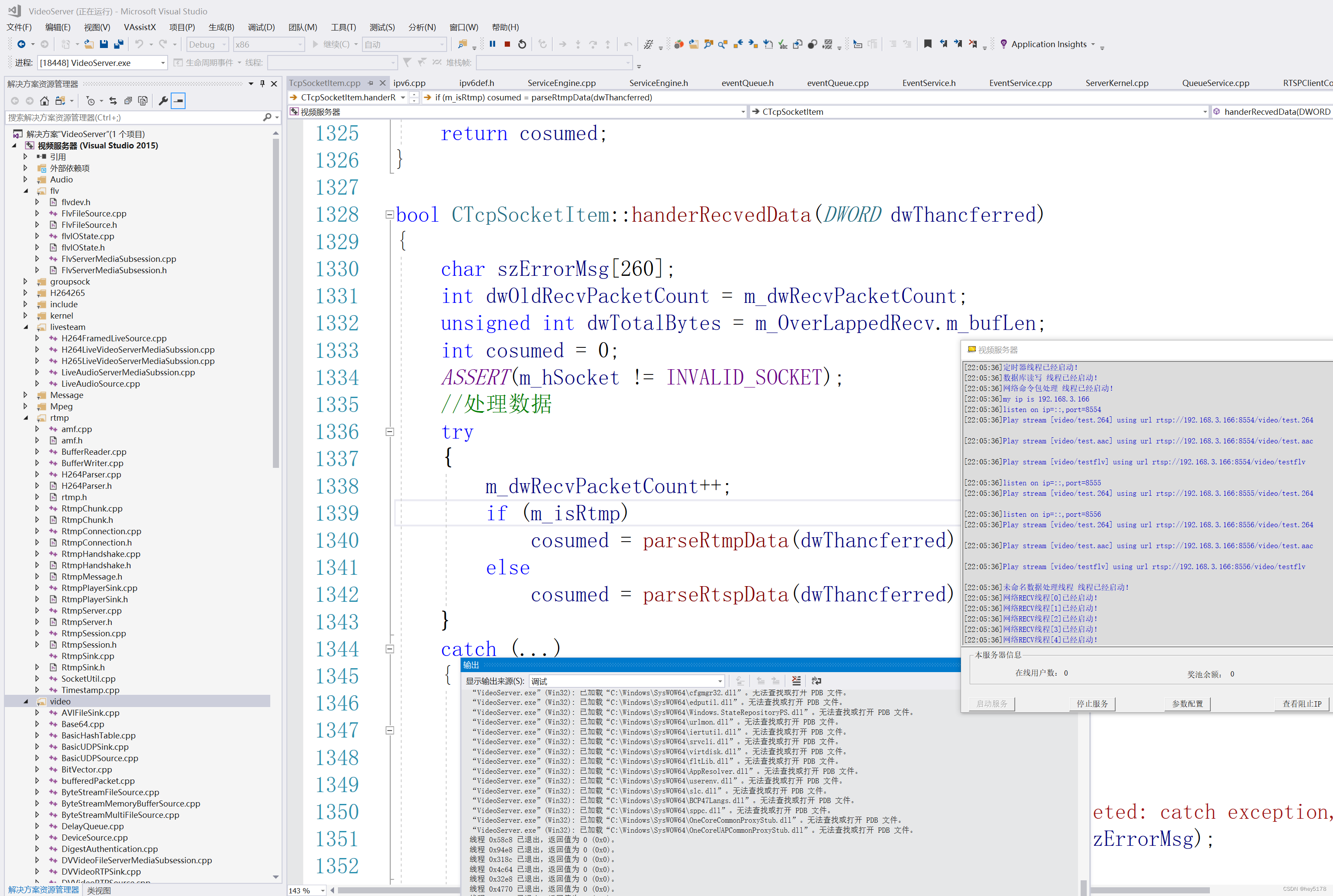Image resolution: width=1333 pixels, height=896 pixels.
Task: Open the CTcpSocketItem class scope dropdown
Action: pos(980,111)
